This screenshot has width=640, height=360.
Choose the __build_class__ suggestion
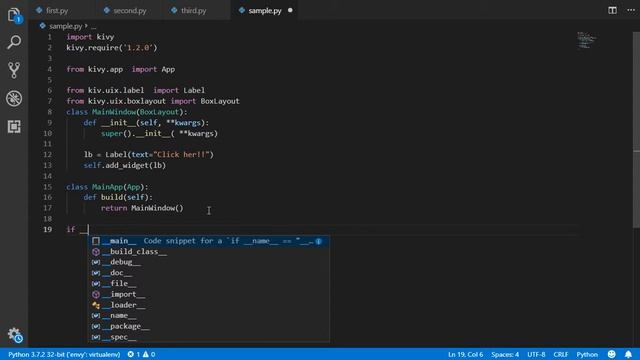[209, 251]
